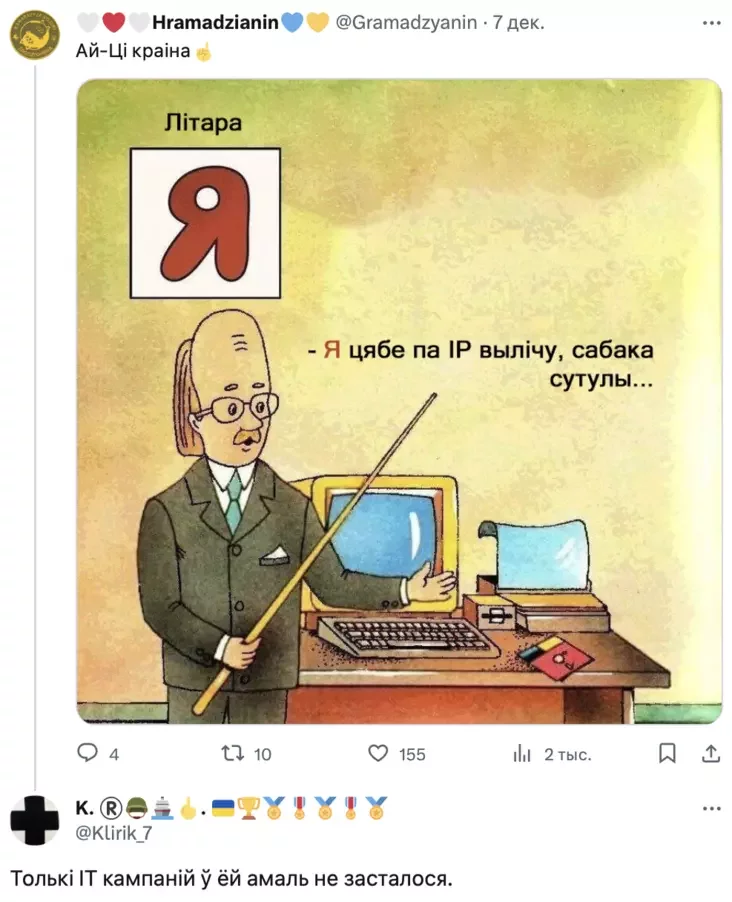This screenshot has height=902, width=732.
Task: Open more options menu on Hramadzianin tweet
Action: coord(711,23)
